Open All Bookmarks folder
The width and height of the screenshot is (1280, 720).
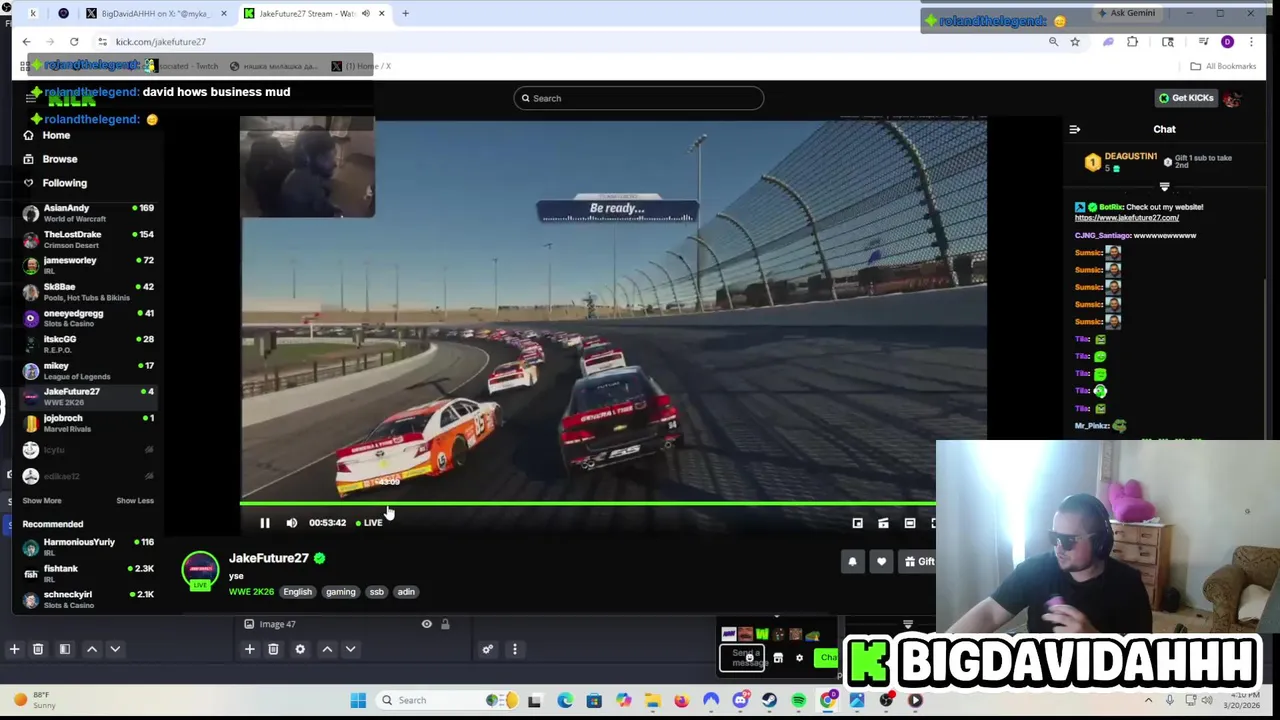[x=1223, y=66]
